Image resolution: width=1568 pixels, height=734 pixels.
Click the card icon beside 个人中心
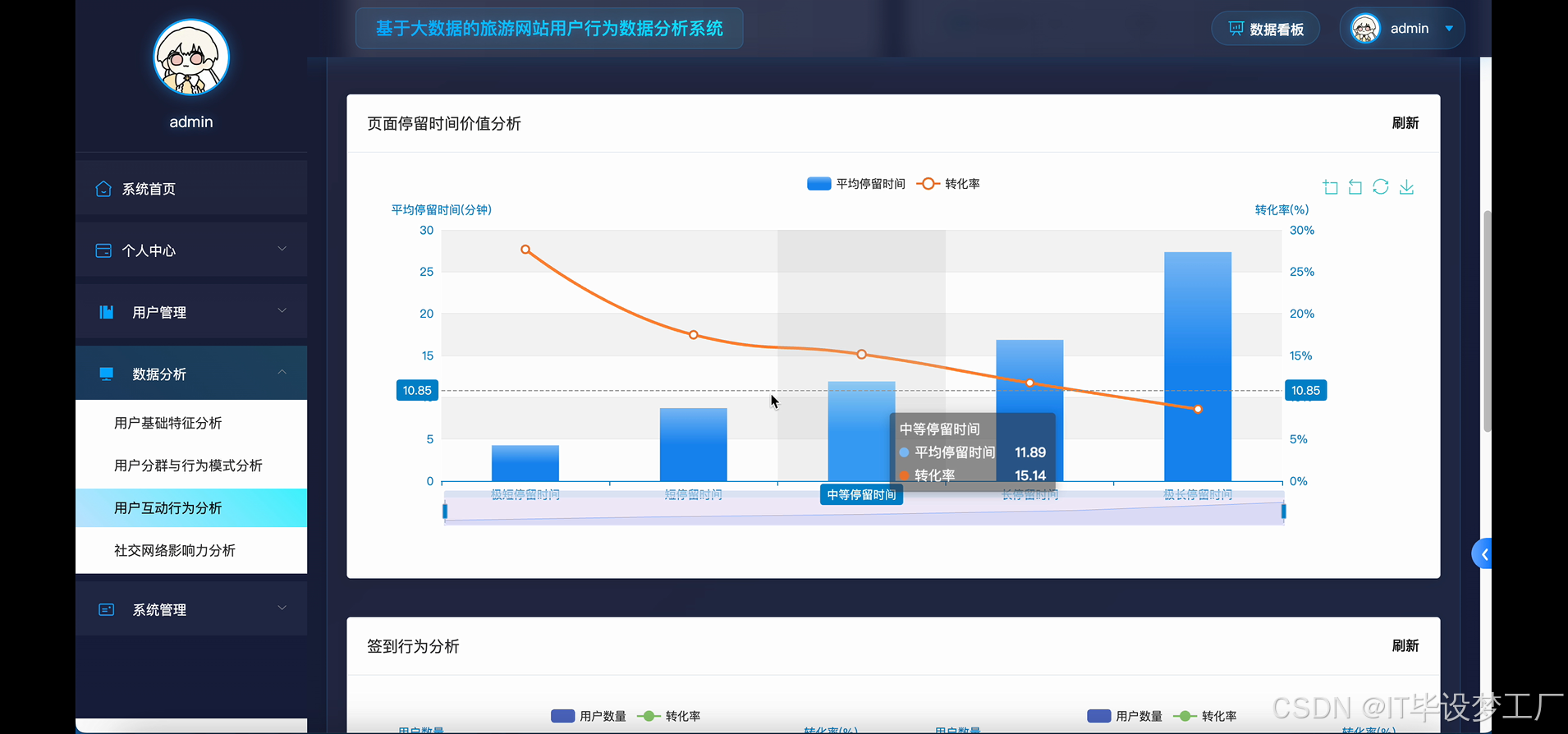(x=103, y=250)
